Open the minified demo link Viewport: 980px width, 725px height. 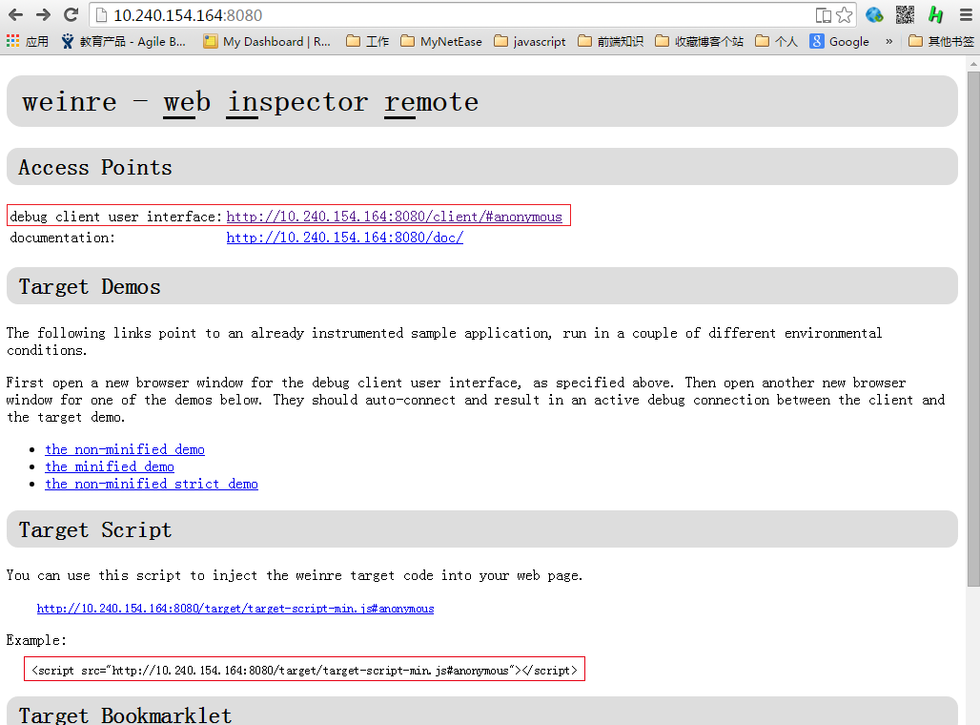tap(109, 466)
